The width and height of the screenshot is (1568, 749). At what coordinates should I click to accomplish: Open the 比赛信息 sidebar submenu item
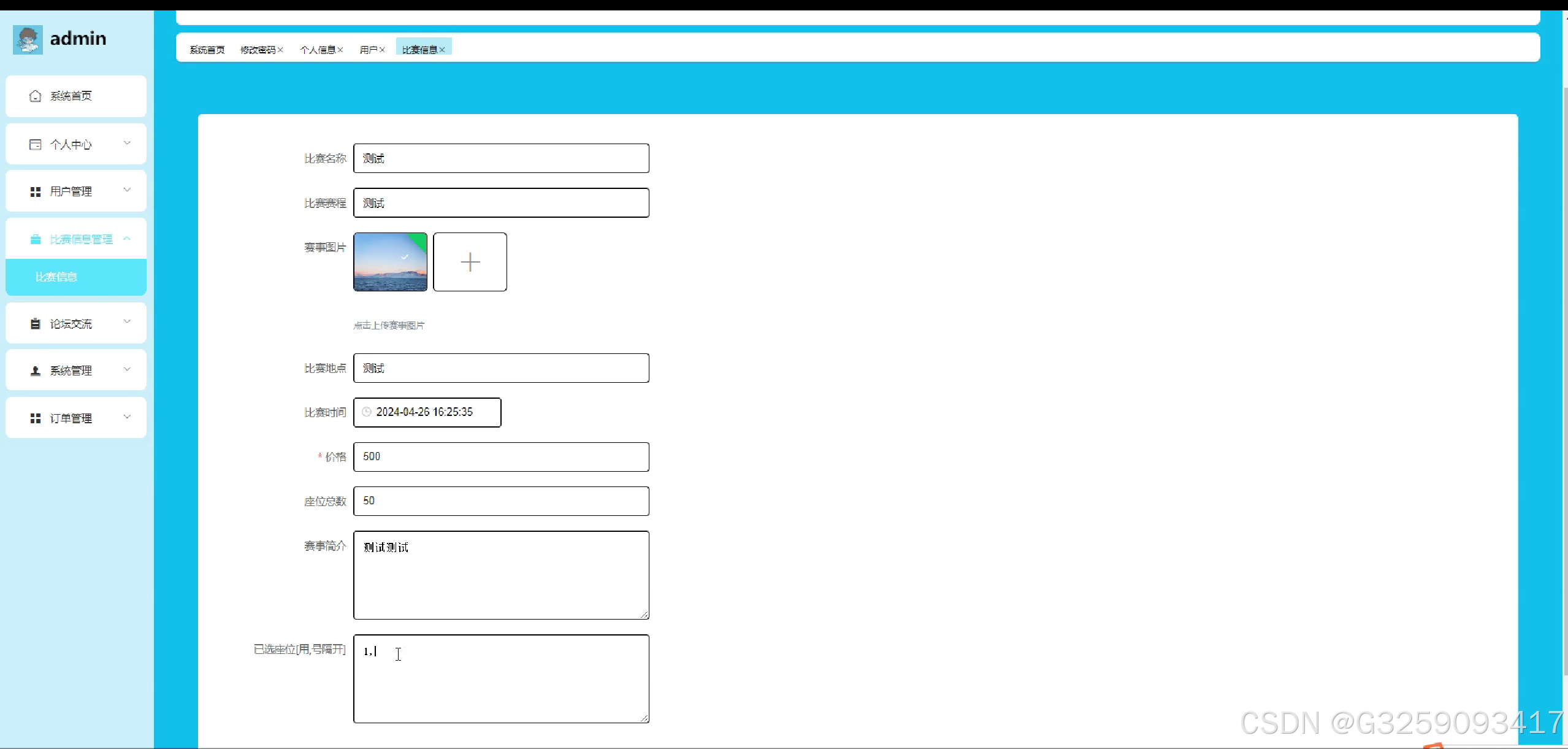(56, 277)
